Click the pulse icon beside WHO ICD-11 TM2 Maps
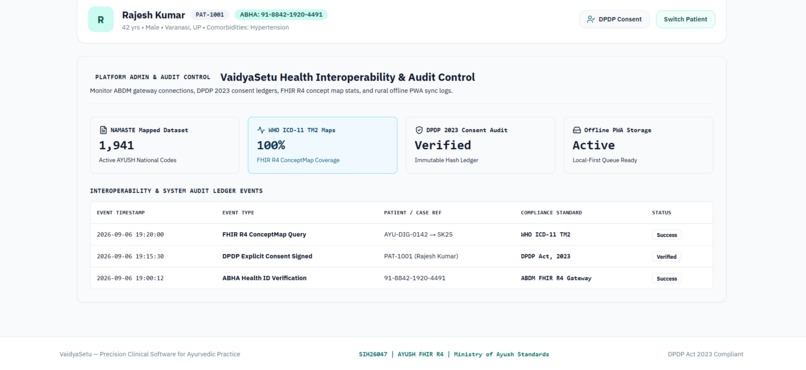 pos(261,130)
